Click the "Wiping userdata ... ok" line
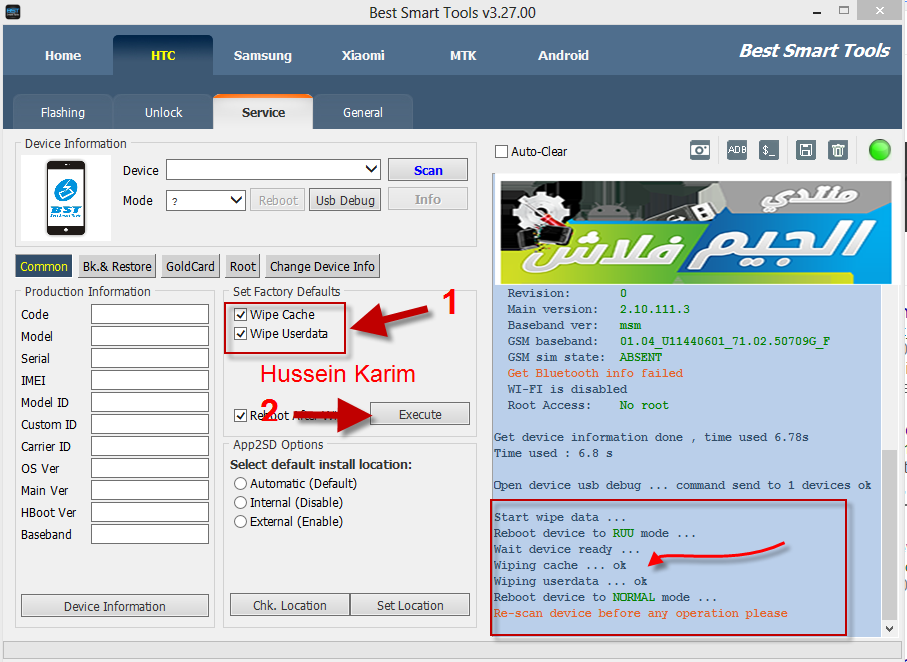This screenshot has width=907, height=662. point(570,581)
